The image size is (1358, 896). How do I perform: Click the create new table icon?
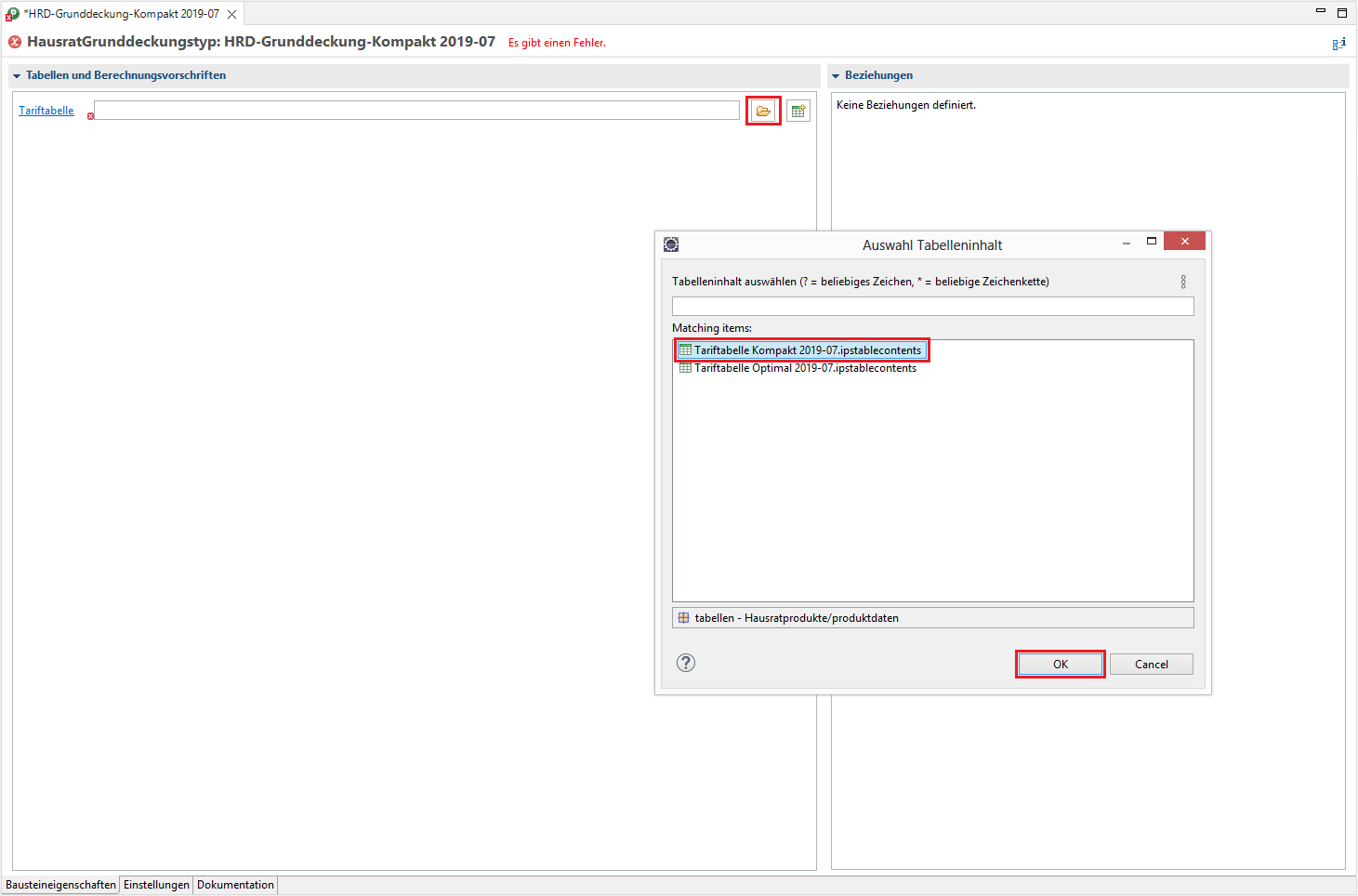point(798,112)
